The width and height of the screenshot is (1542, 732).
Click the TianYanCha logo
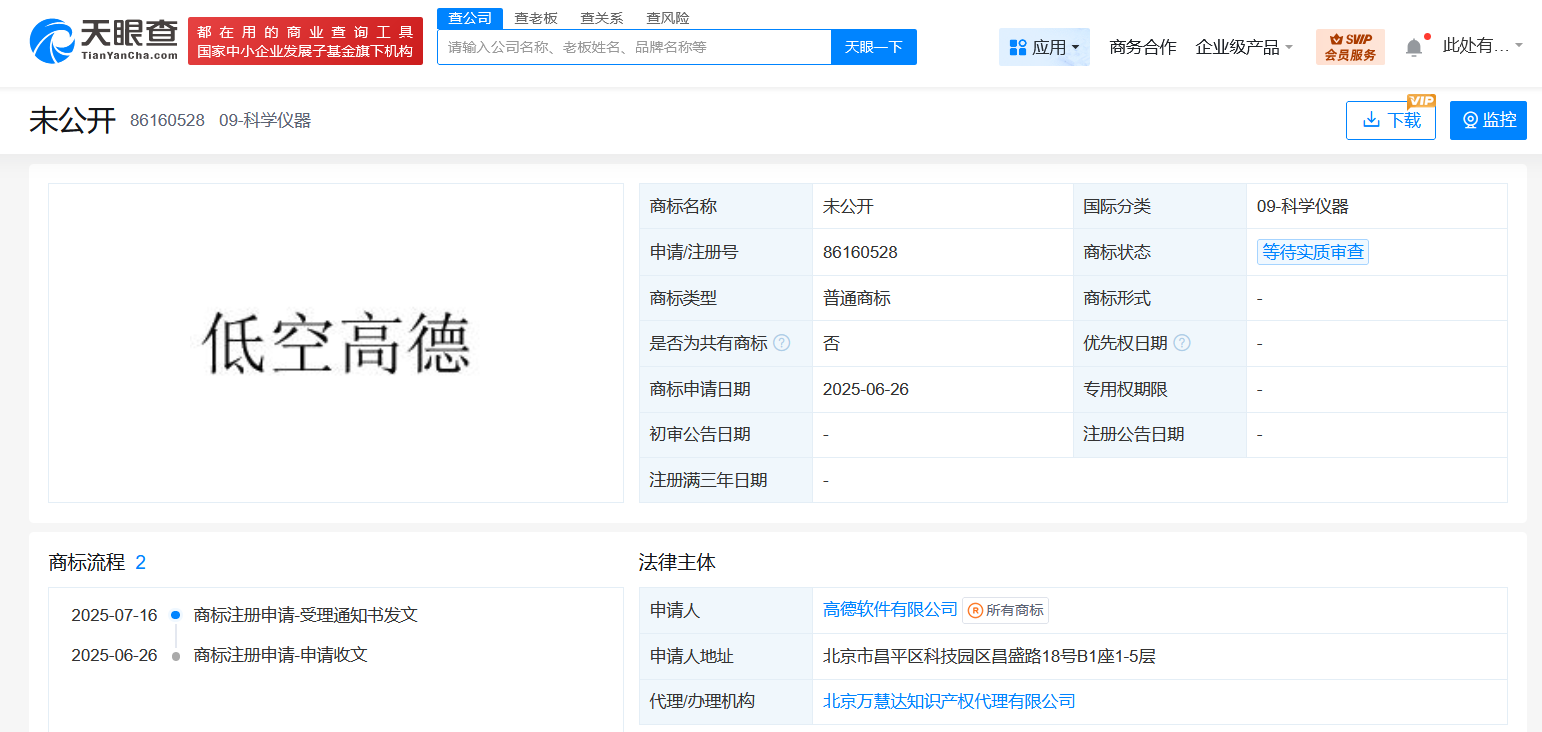coord(104,41)
